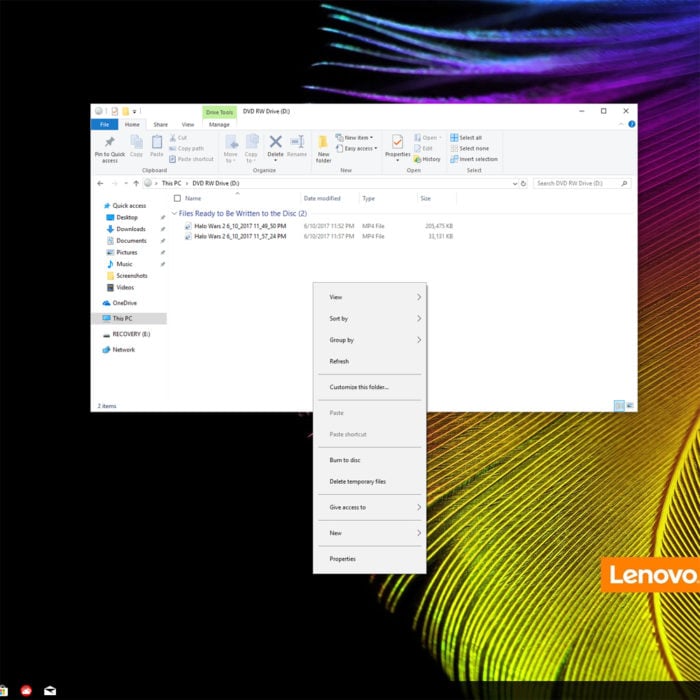This screenshot has width=700, height=700.
Task: Open the Easy access dropdown
Action: 357,148
